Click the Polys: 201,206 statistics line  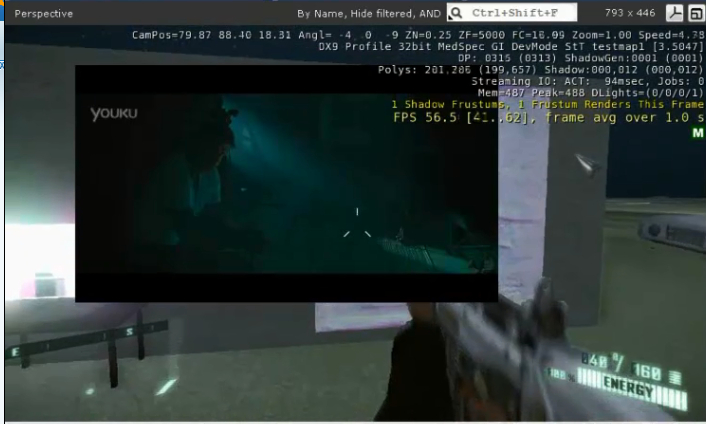coord(540,70)
